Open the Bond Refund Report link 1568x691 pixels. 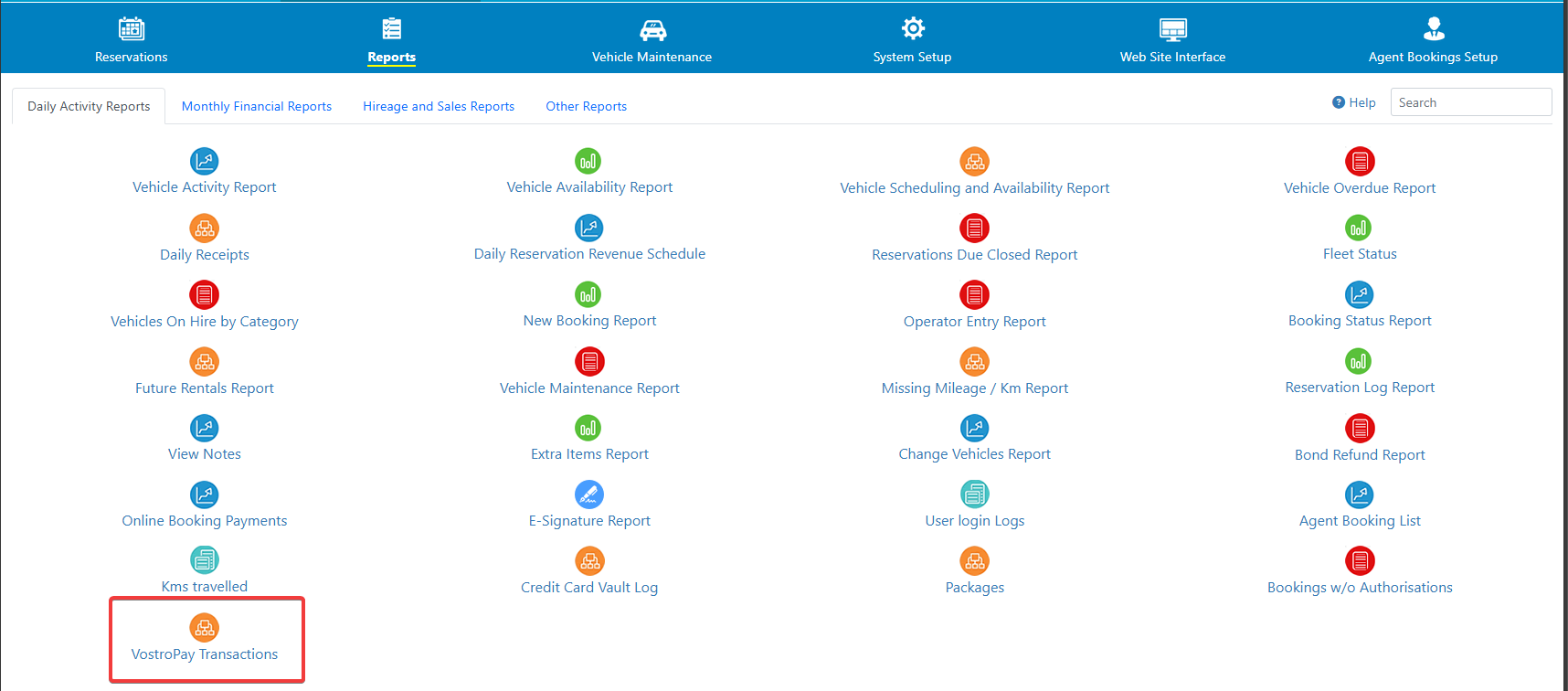pyautogui.click(x=1360, y=455)
